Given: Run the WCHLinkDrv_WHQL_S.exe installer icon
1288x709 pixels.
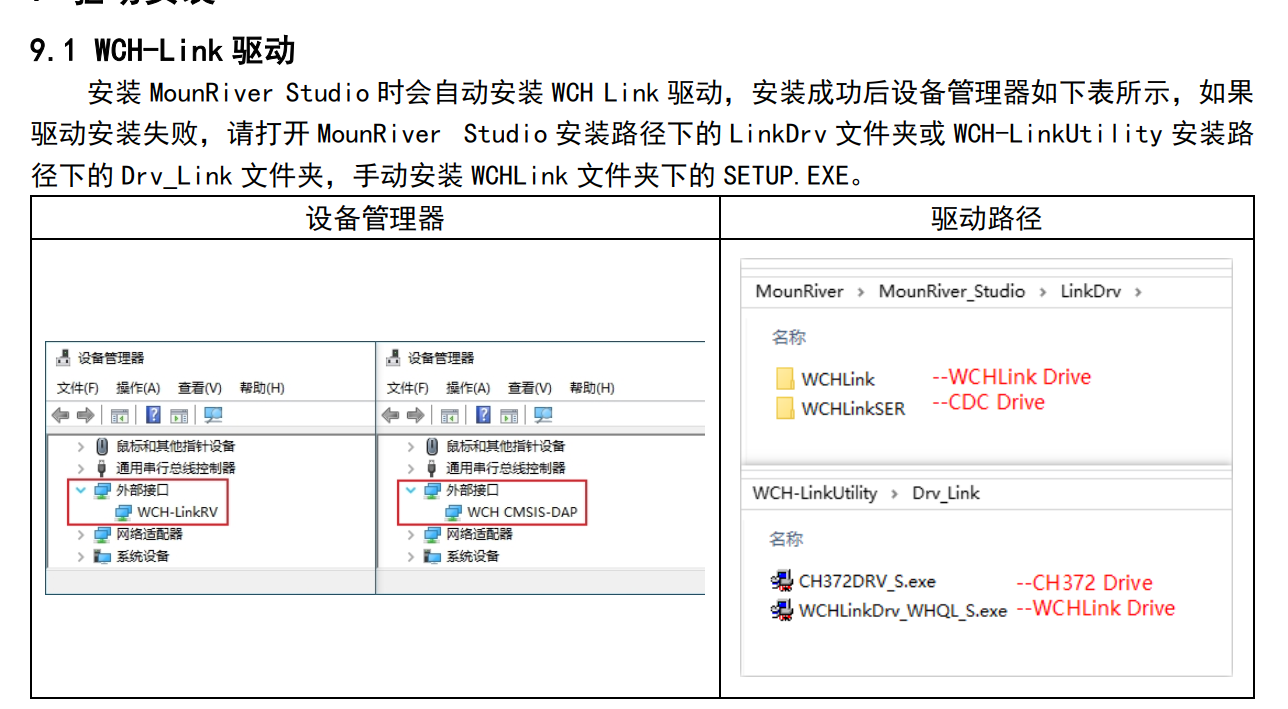Looking at the screenshot, I should 782,610.
